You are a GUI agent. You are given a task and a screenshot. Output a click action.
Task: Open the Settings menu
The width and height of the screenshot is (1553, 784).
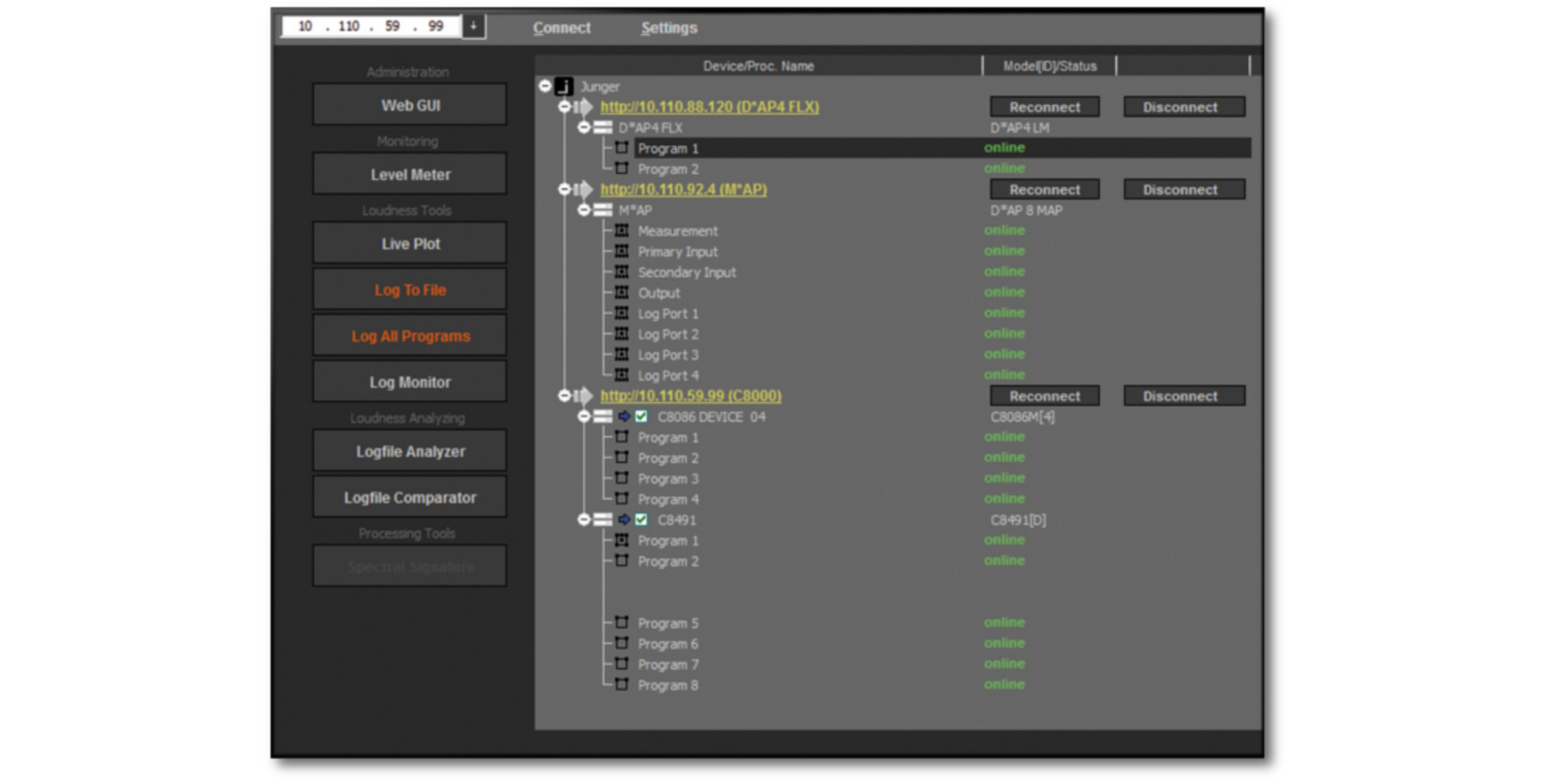point(668,27)
